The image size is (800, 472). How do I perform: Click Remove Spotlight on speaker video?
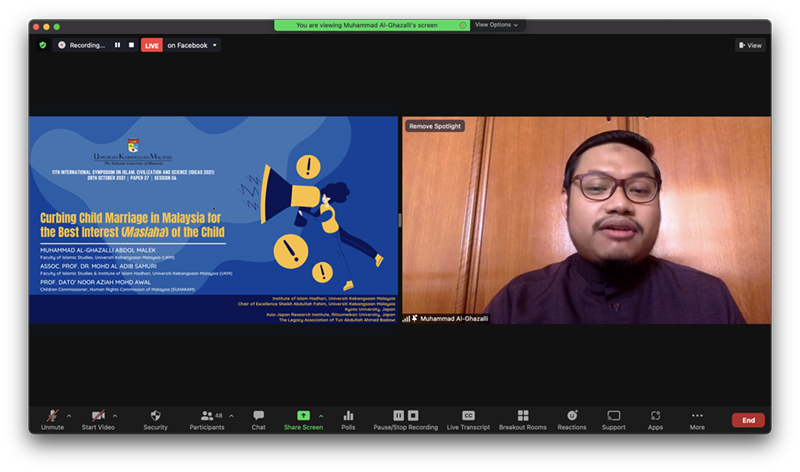click(x=435, y=126)
